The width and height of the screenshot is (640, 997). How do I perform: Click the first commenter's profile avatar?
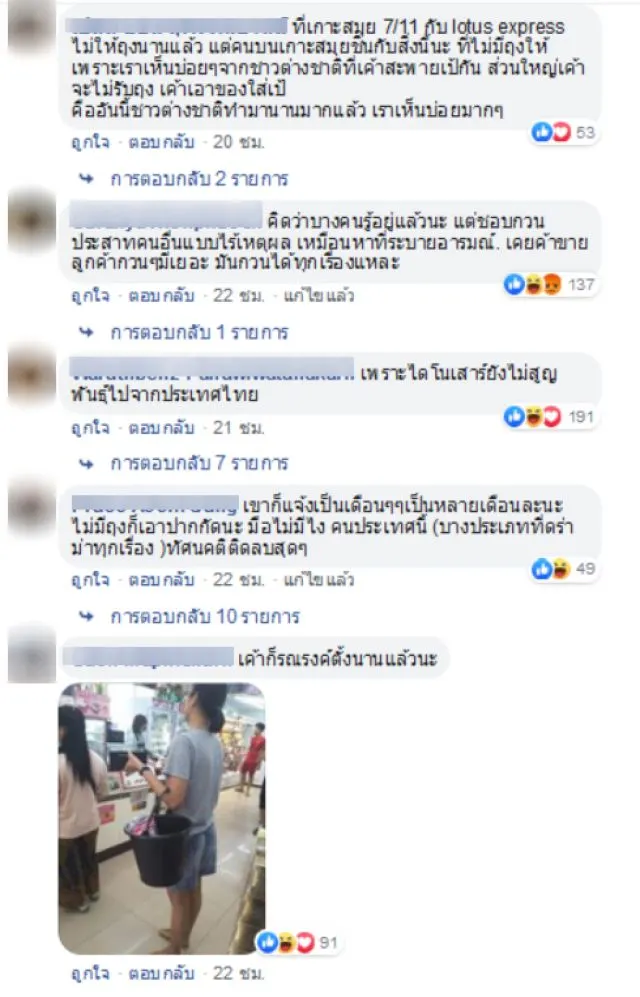pyautogui.click(x=31, y=29)
